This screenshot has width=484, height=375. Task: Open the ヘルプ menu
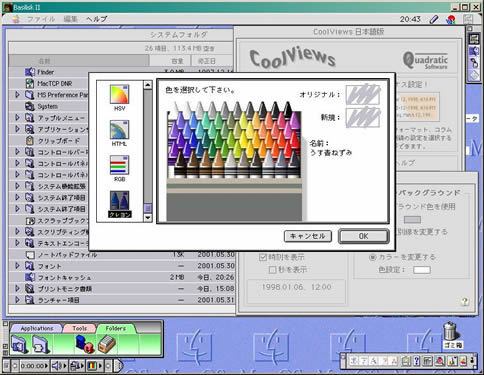coord(97,19)
